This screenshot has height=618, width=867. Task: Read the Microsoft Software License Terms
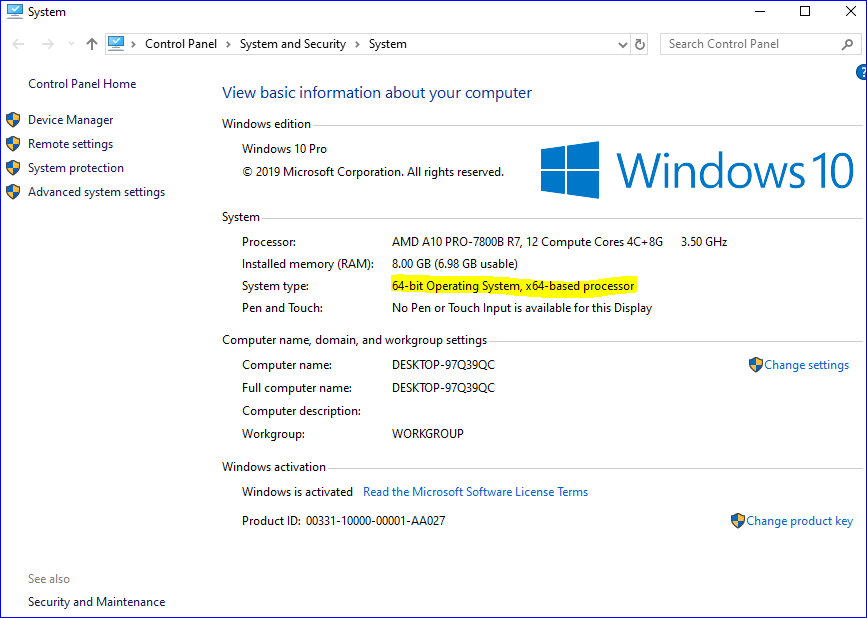[x=476, y=492]
